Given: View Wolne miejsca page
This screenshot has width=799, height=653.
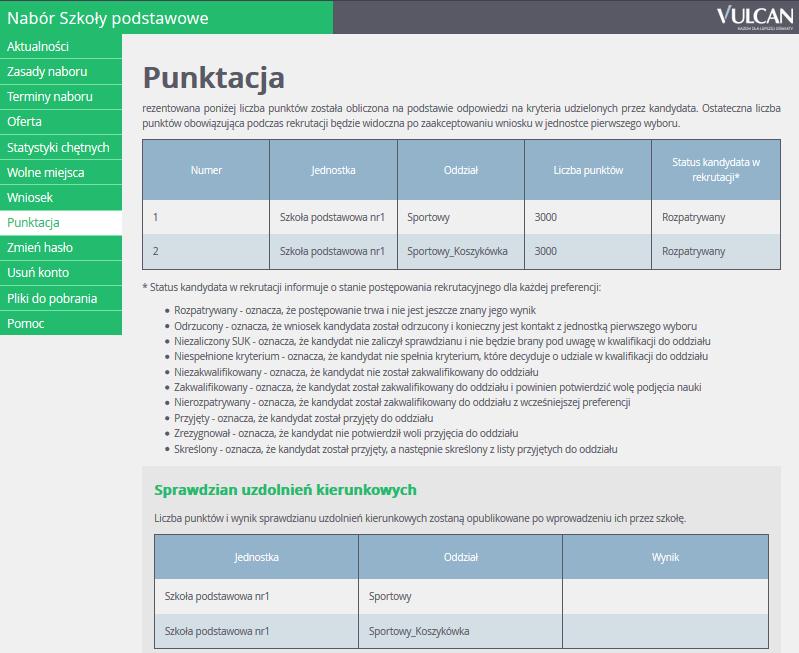Looking at the screenshot, I should point(61,172).
